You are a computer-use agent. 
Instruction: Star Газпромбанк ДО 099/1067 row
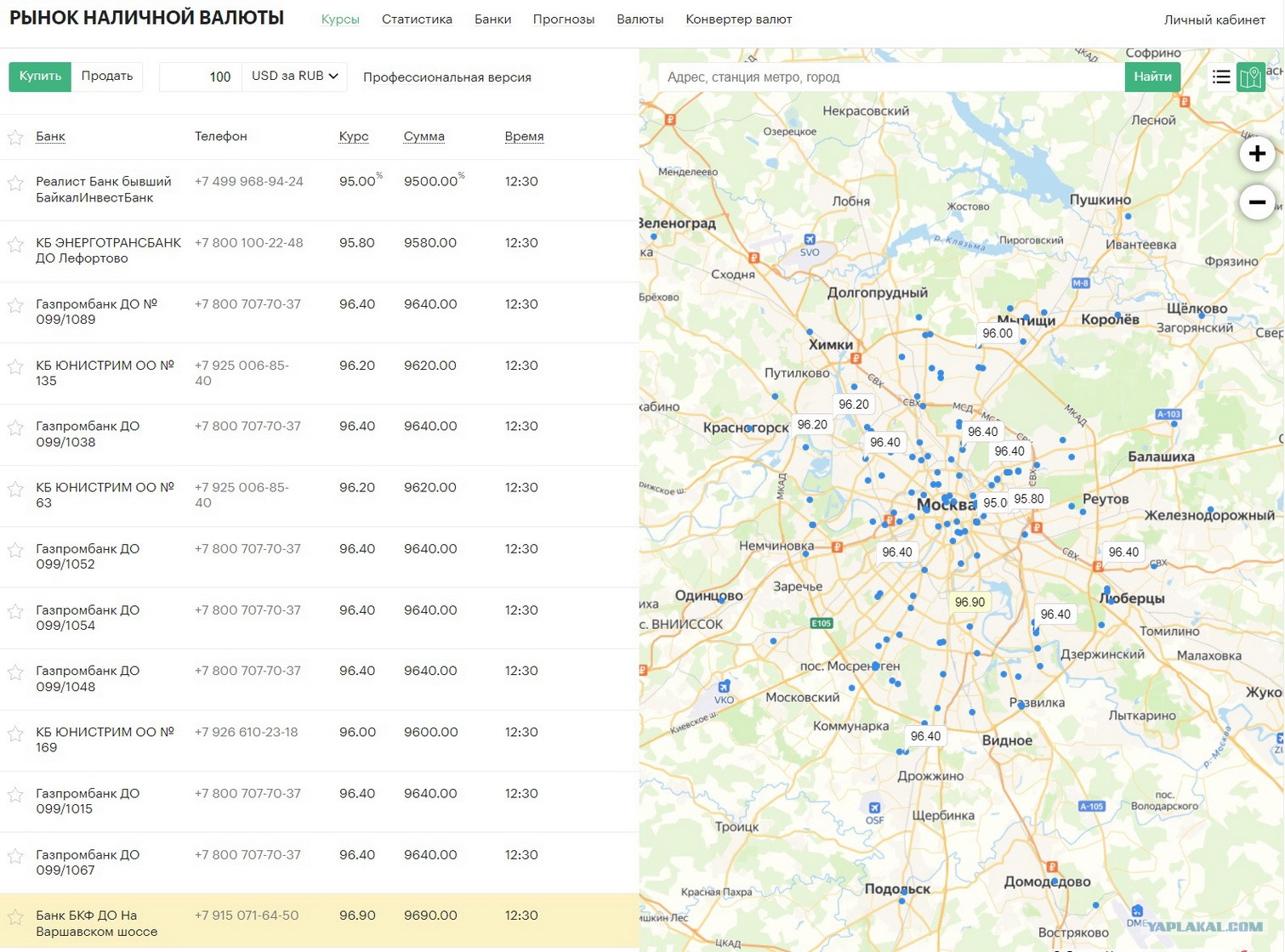tap(15, 856)
